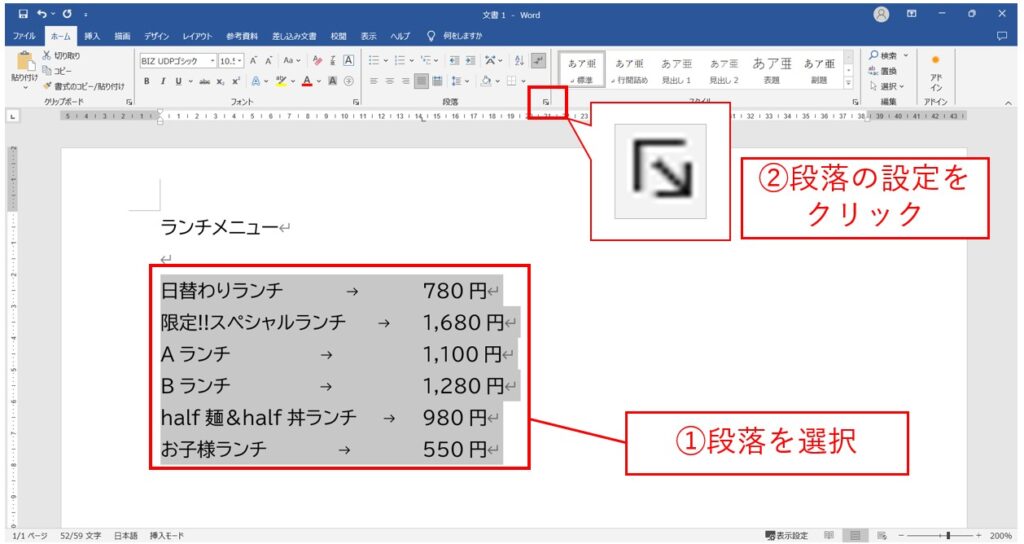Toggle Italic formatting button

click(x=162, y=81)
